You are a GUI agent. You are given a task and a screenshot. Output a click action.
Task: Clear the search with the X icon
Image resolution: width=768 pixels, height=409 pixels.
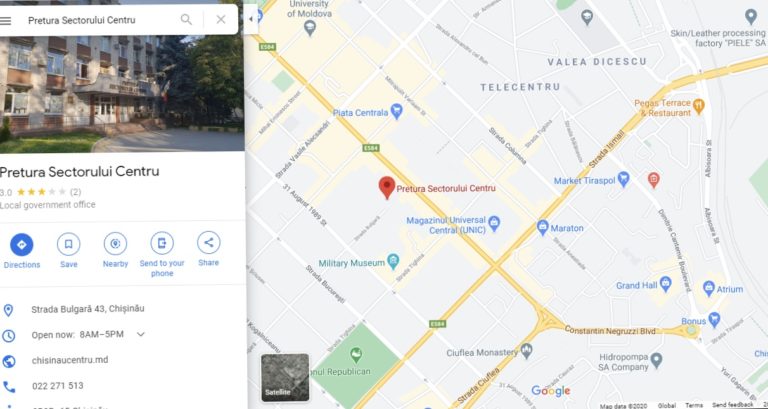[x=221, y=20]
